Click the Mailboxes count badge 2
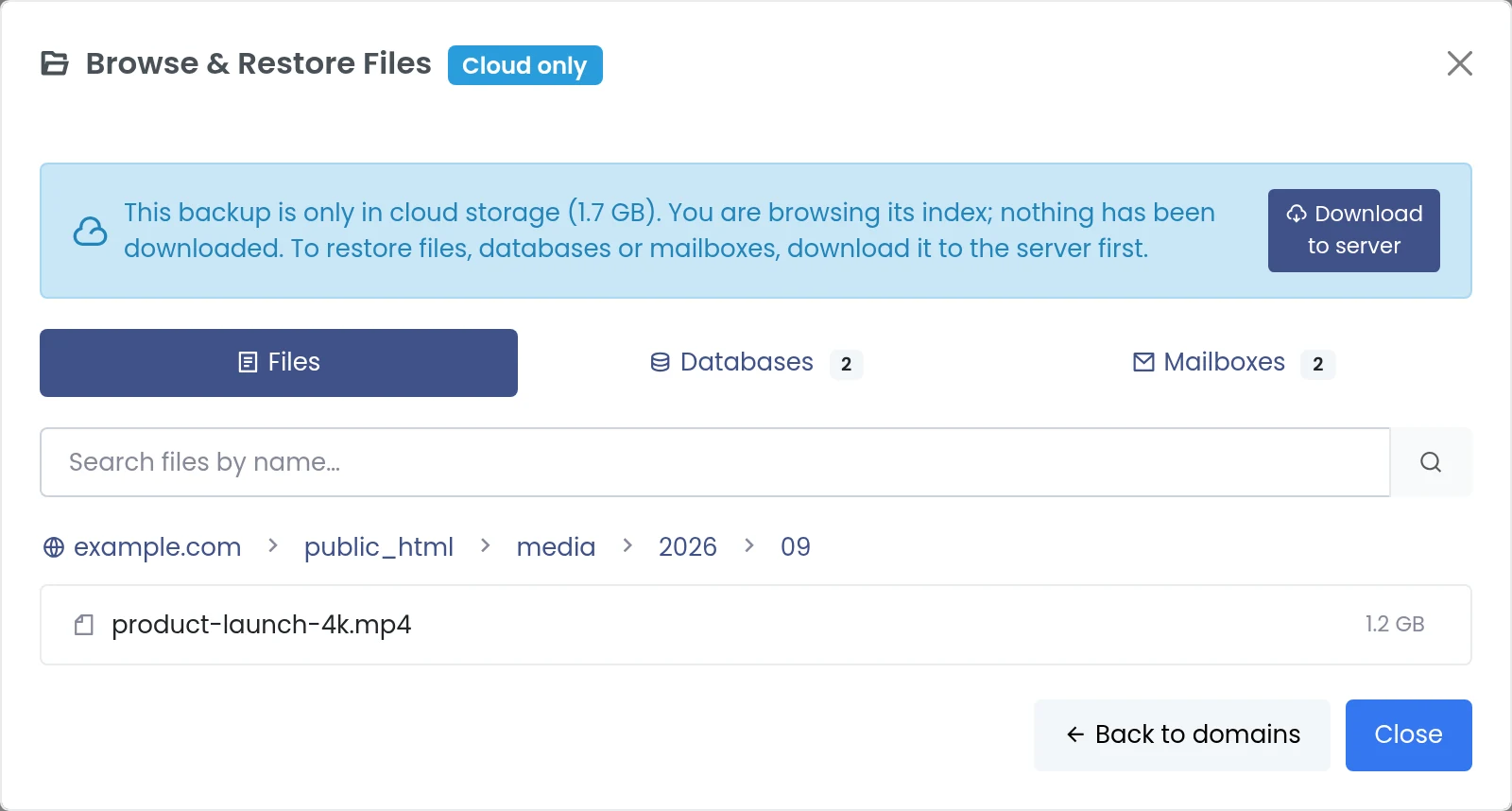 click(x=1317, y=364)
